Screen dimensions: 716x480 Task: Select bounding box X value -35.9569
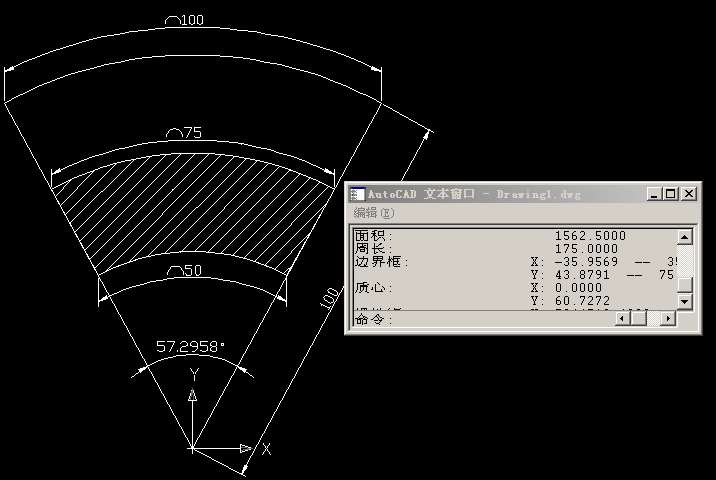pos(586,262)
